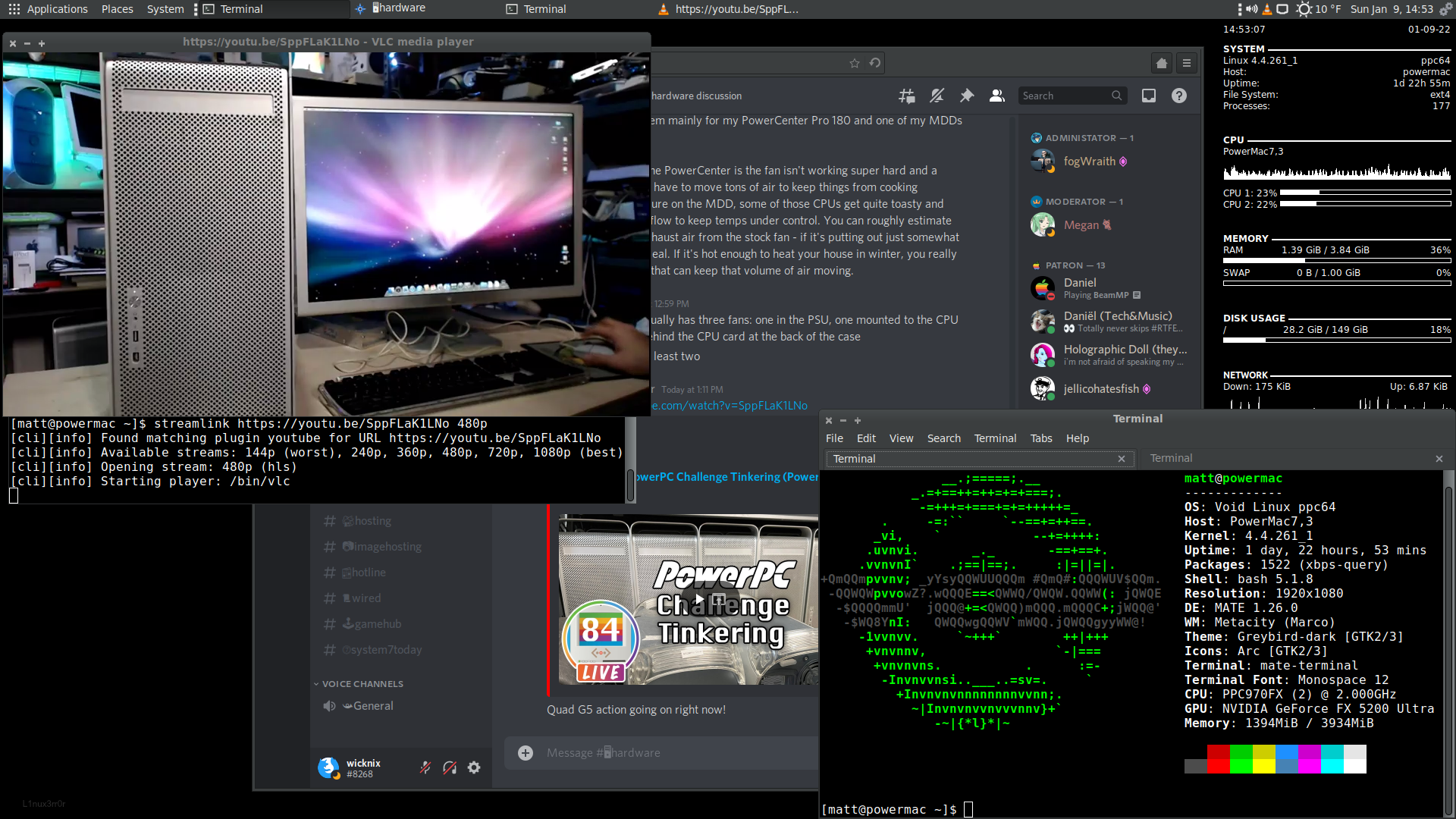Click the VLC video playback area
The image size is (1456, 819).
coord(326,234)
